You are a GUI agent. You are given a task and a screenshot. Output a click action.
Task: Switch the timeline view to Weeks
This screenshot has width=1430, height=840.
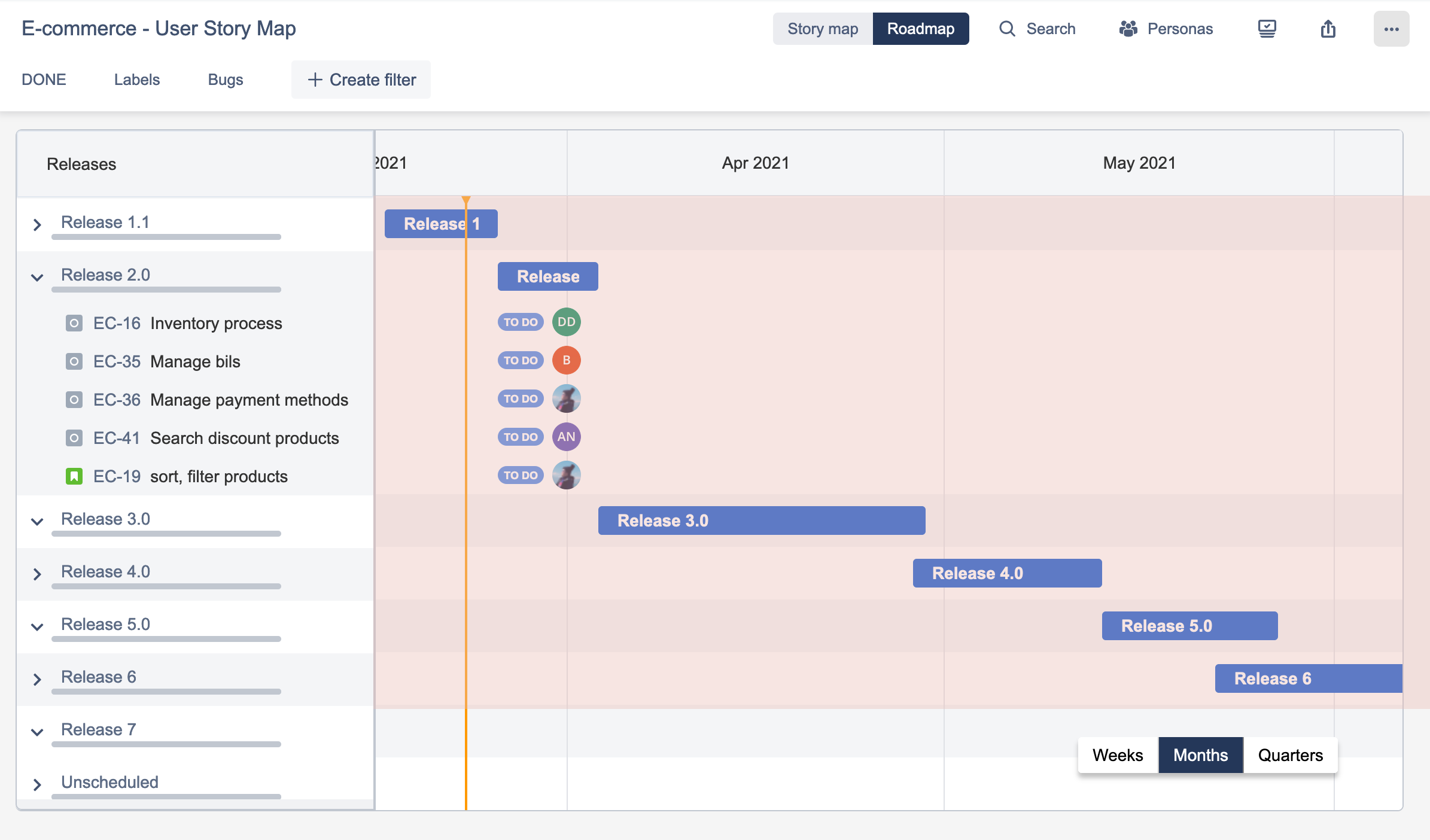click(1116, 755)
